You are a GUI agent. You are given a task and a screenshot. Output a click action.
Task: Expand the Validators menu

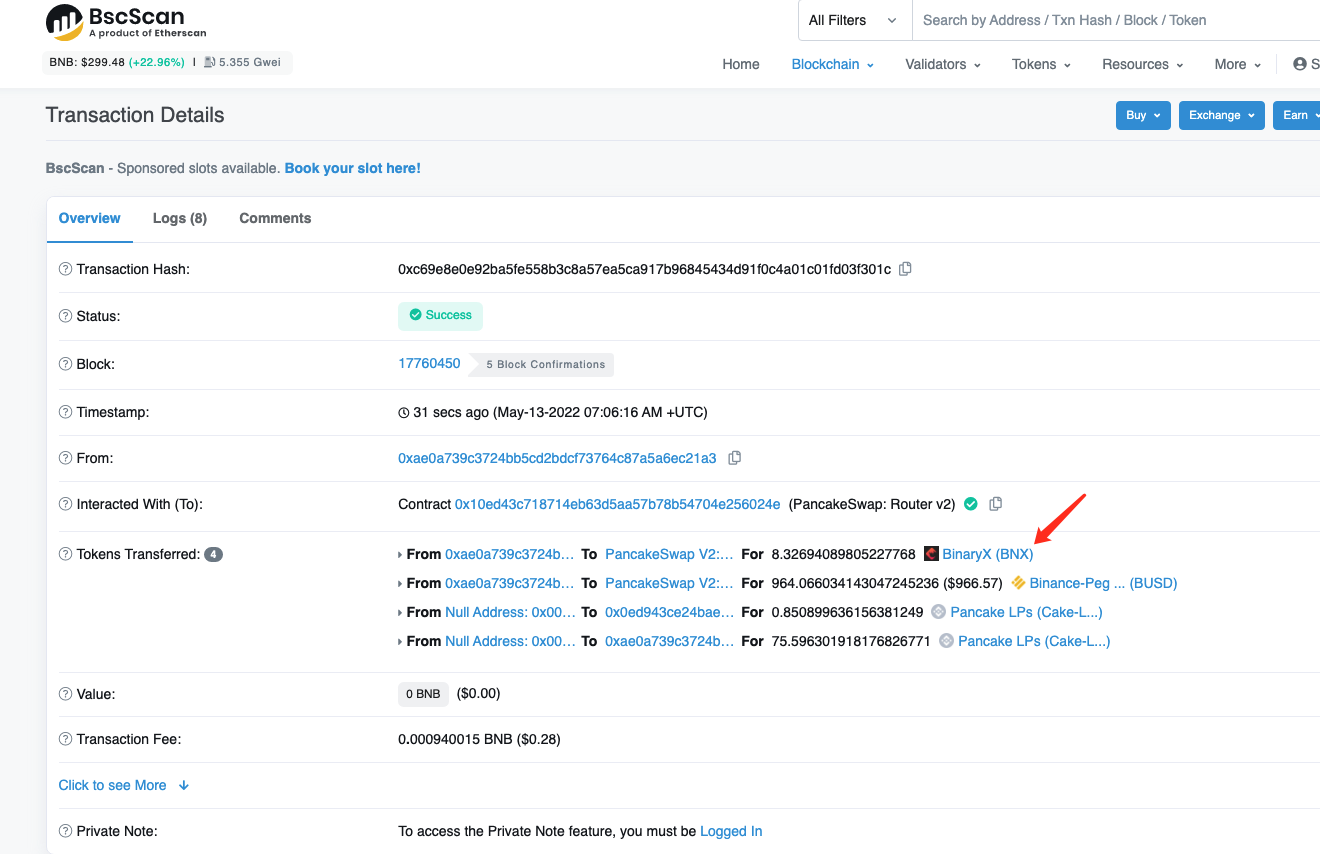[x=943, y=64]
